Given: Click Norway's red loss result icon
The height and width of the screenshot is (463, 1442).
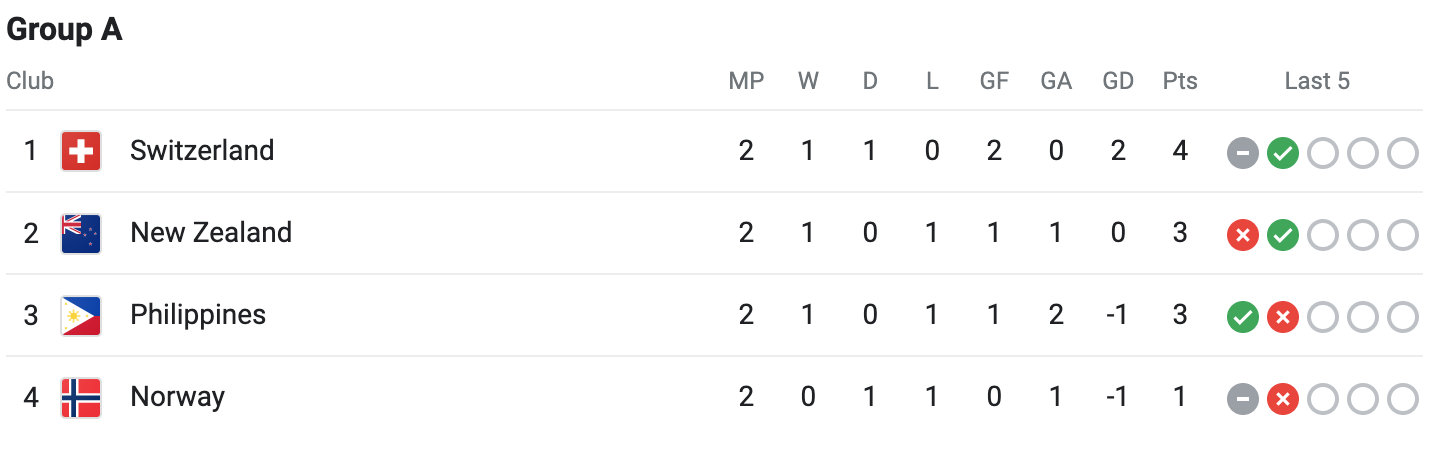Looking at the screenshot, I should (x=1282, y=399).
